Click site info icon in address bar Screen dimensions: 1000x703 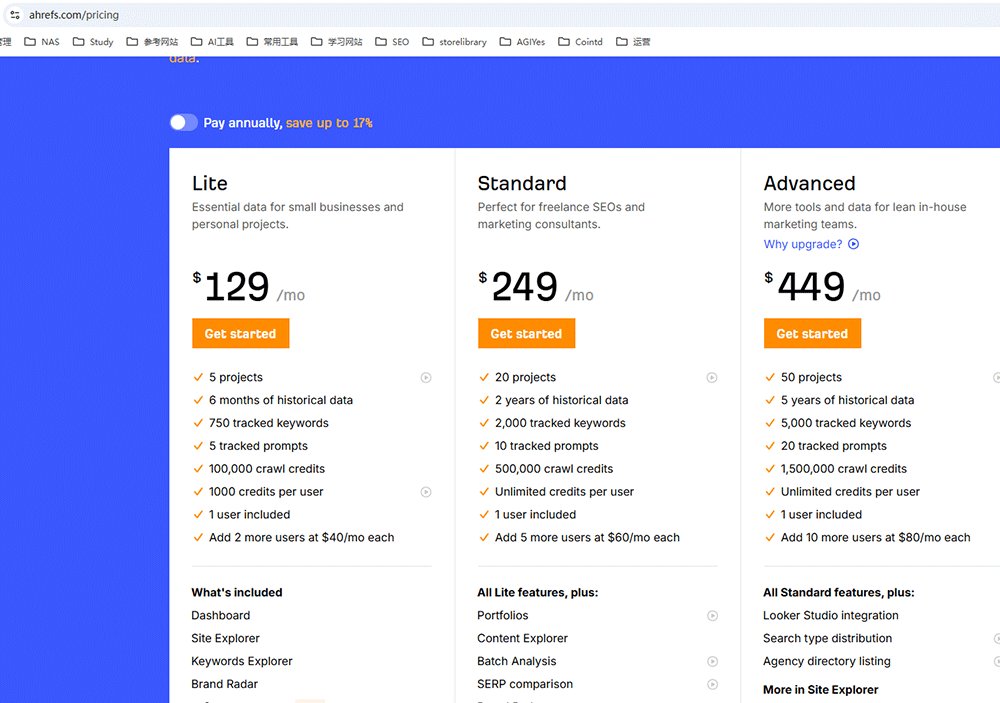tap(15, 15)
